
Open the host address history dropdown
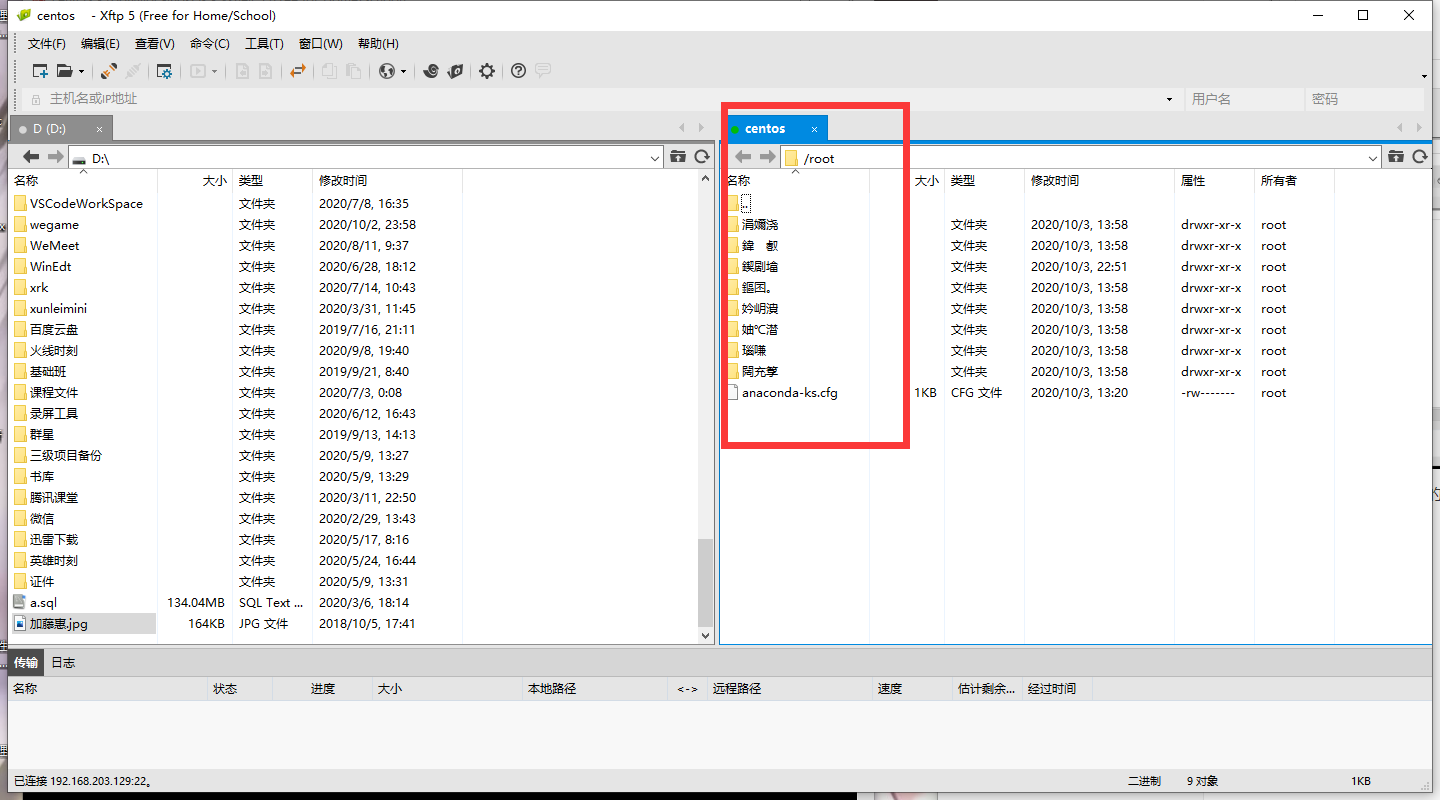coord(1169,100)
